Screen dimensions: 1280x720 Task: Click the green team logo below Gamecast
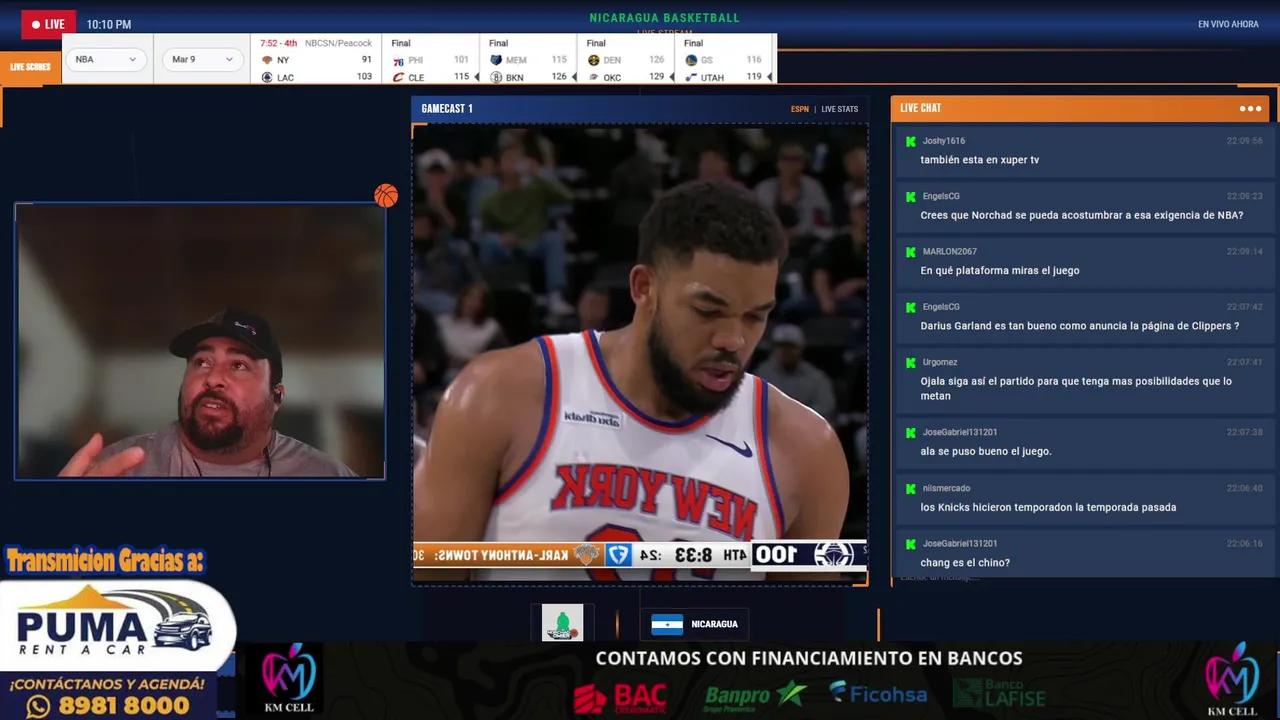point(562,623)
